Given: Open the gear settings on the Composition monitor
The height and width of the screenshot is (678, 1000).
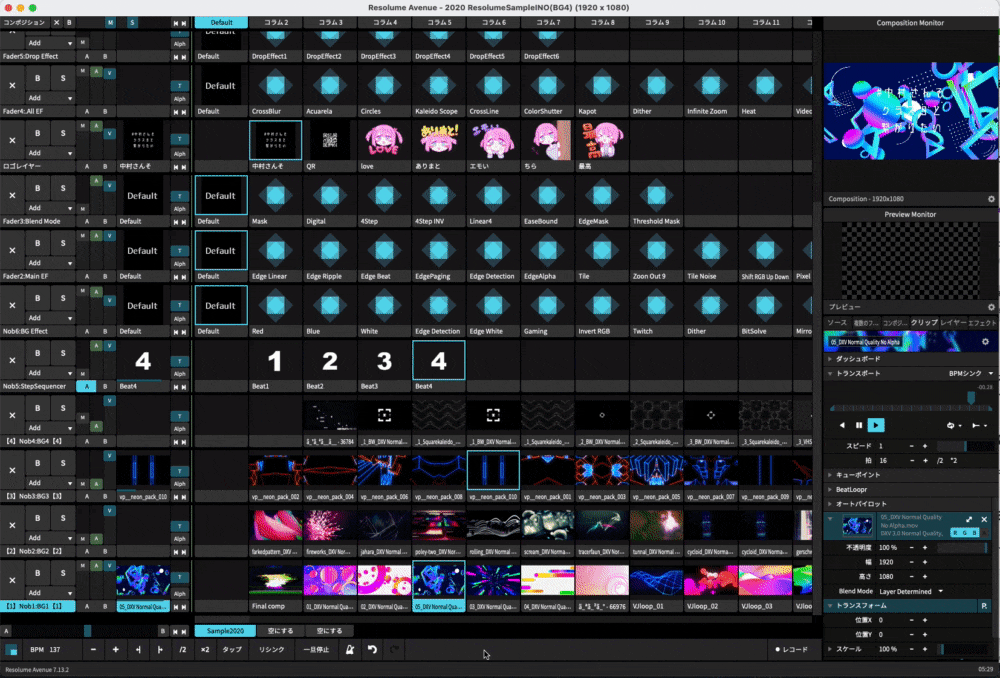Looking at the screenshot, I should 991,198.
